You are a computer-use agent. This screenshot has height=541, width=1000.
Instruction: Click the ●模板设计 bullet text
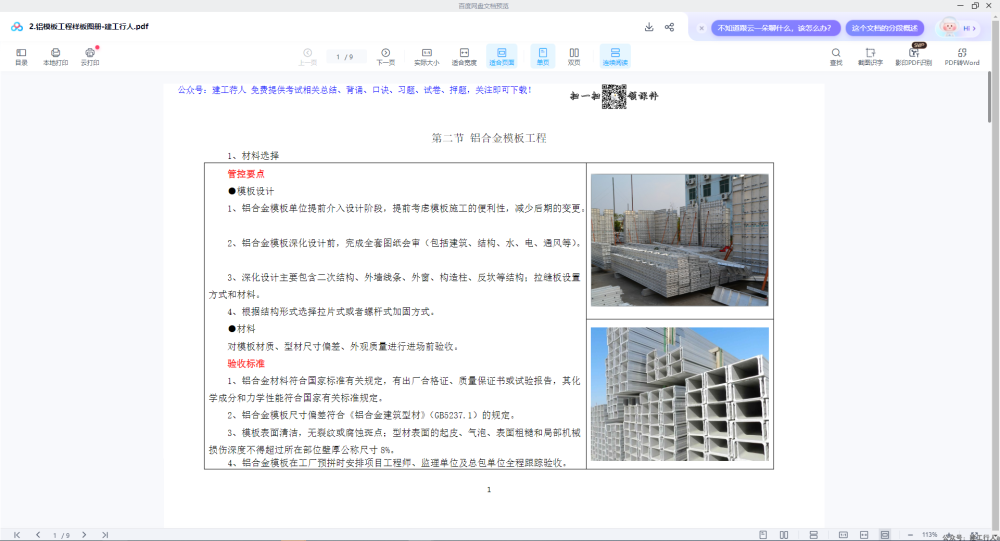(251, 191)
